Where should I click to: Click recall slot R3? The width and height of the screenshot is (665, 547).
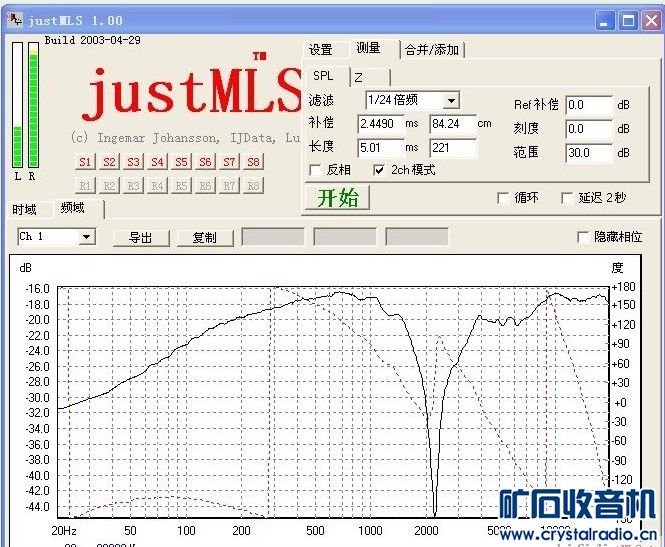133,186
